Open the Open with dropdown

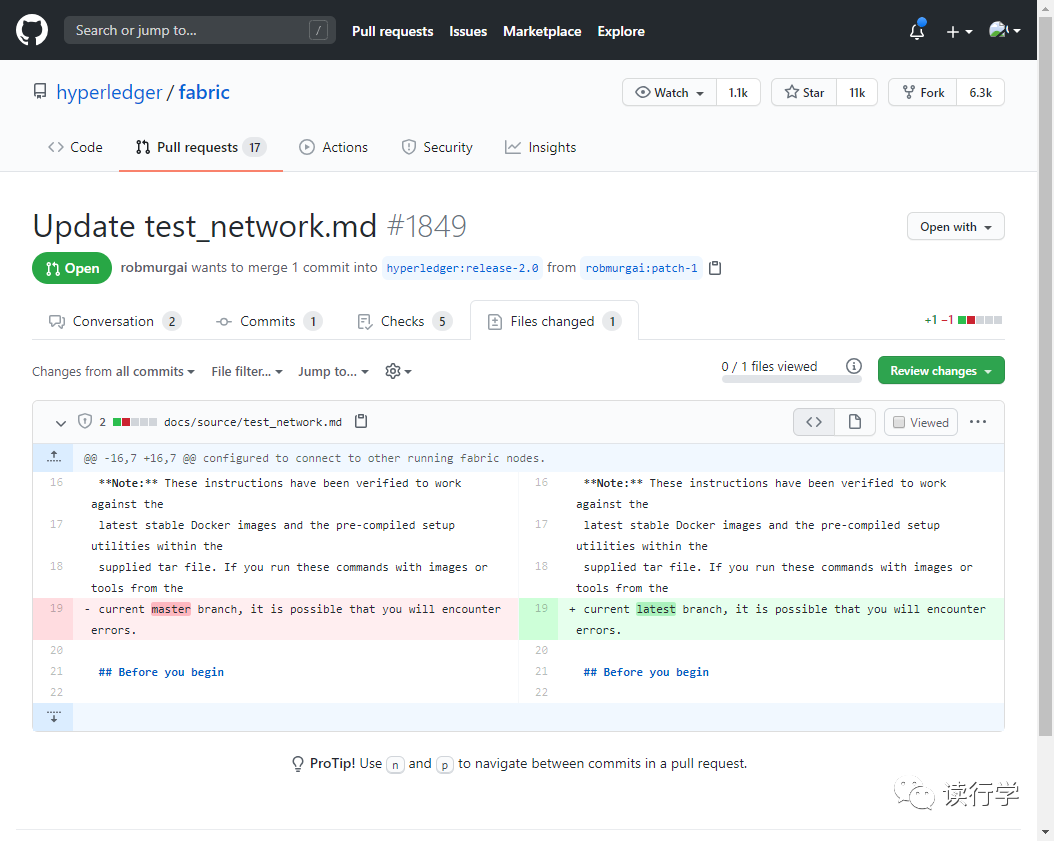(x=955, y=227)
